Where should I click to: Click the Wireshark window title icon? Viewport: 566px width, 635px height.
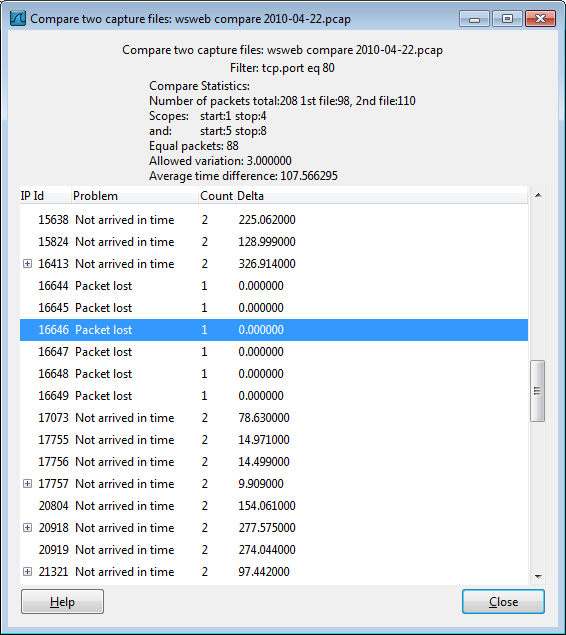(x=18, y=19)
